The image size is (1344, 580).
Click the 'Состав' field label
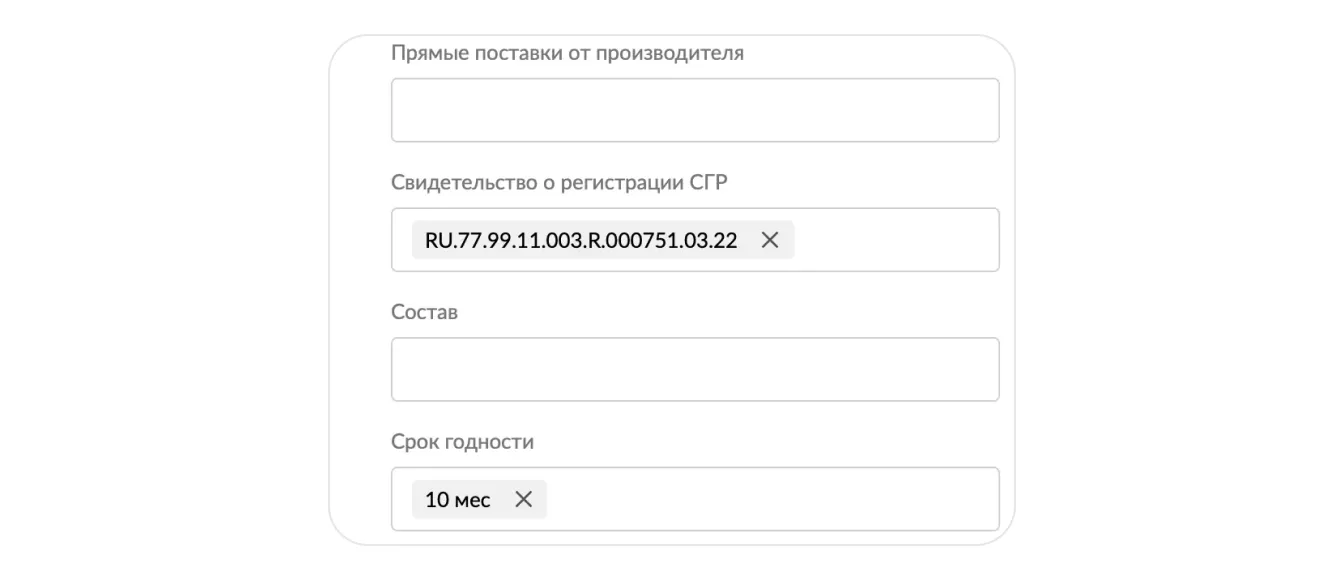[424, 312]
